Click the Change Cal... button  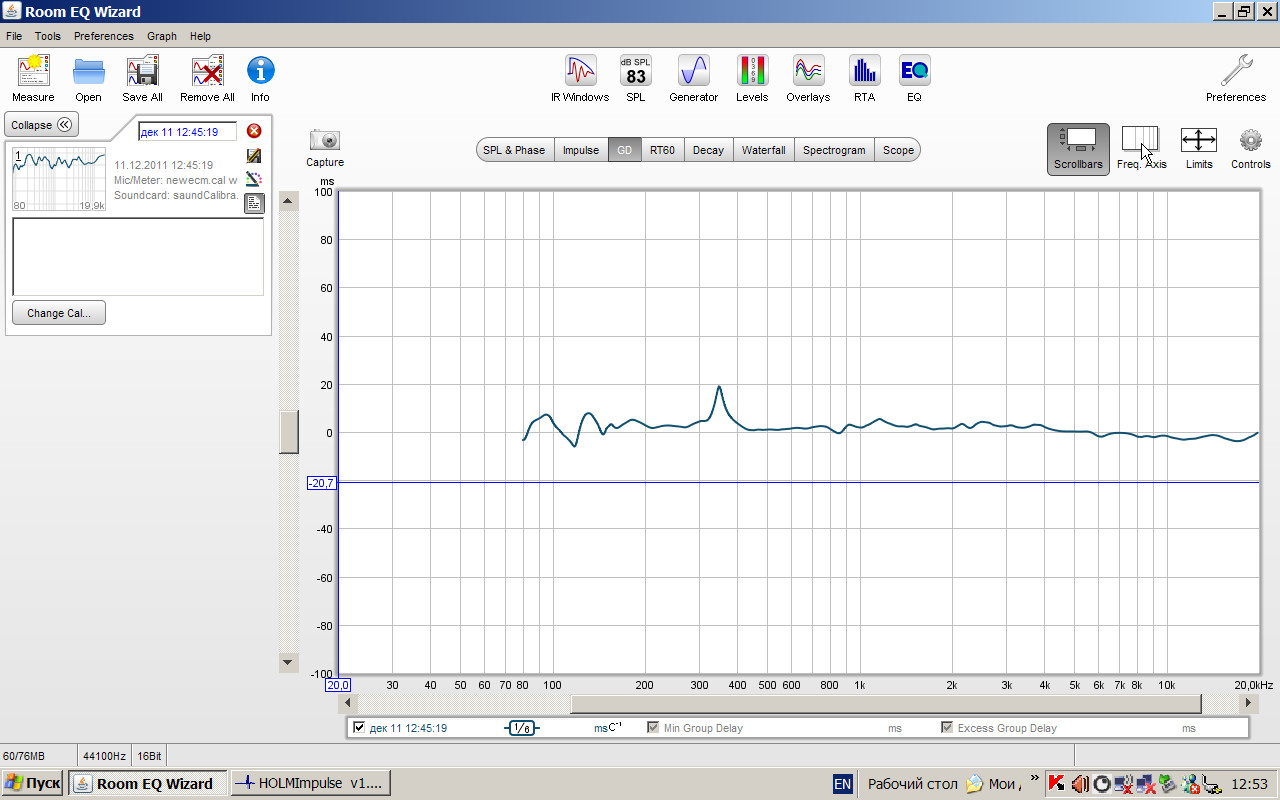pos(59,313)
